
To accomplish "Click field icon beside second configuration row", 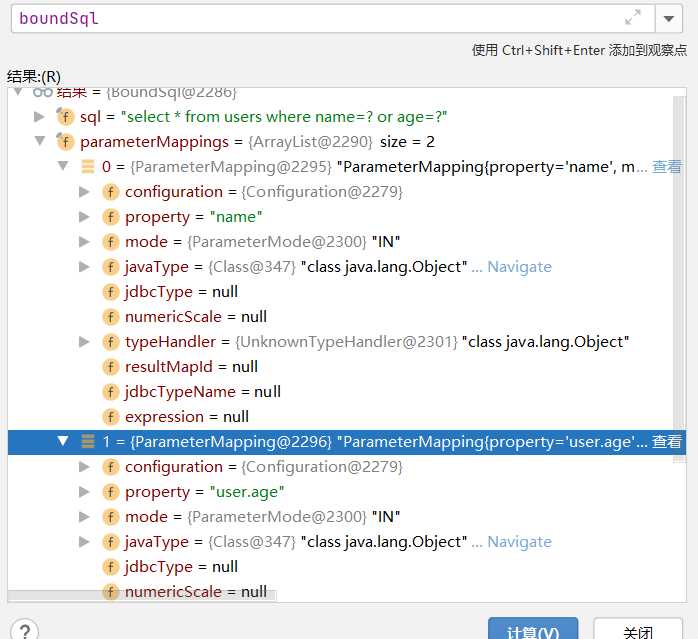I will click(110, 467).
